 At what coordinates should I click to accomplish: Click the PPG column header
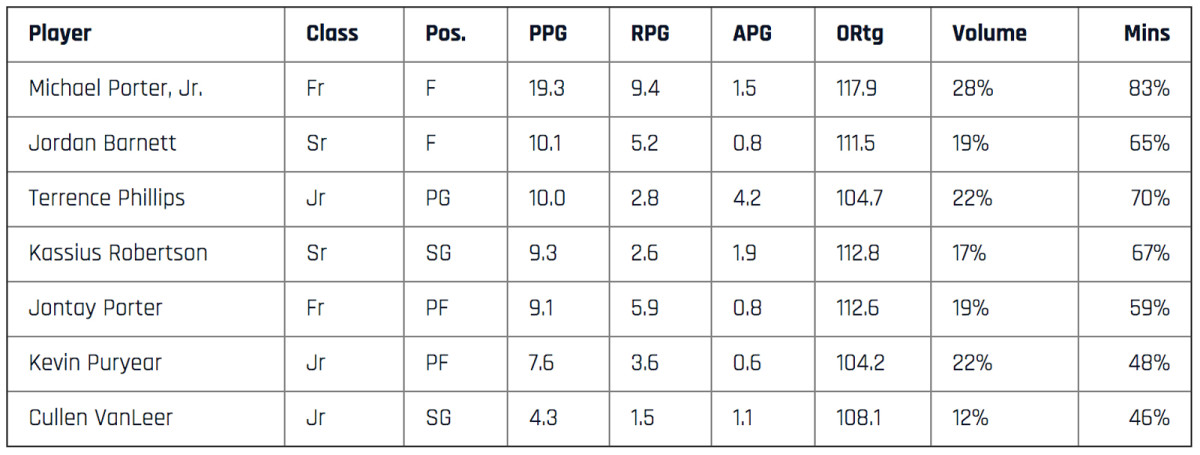point(548,34)
